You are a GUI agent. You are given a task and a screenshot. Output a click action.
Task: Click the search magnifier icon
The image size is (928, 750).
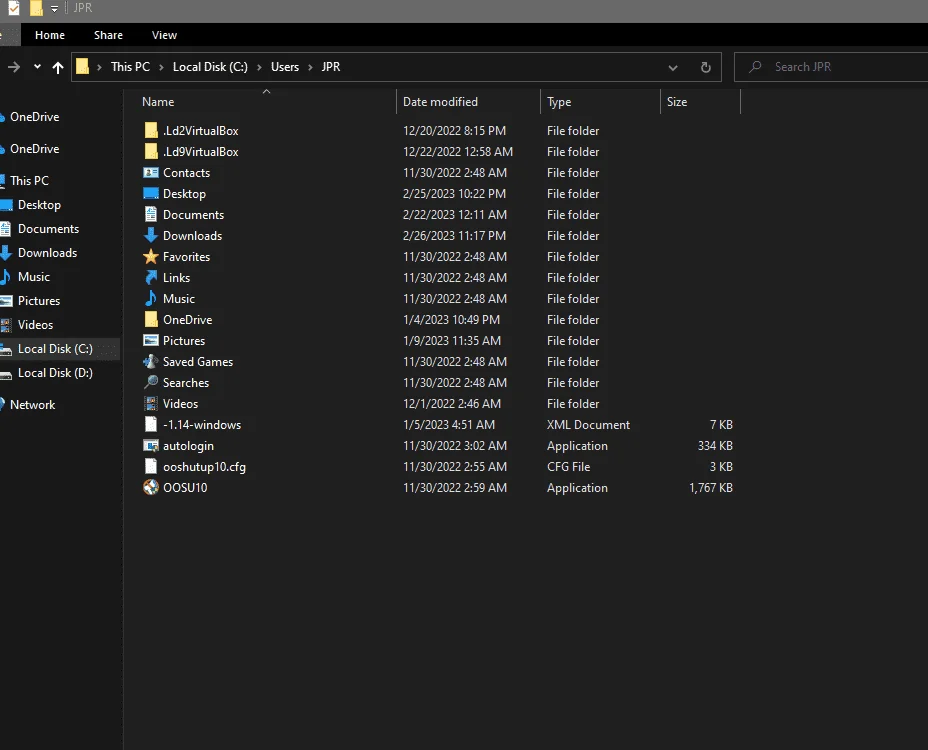pos(755,67)
